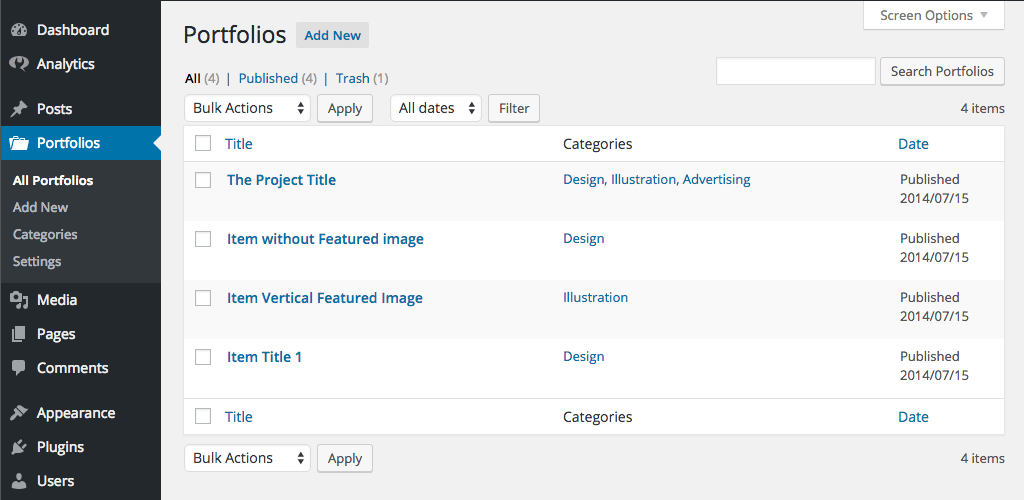Open The Project Title portfolio
1024x500 pixels.
point(281,180)
